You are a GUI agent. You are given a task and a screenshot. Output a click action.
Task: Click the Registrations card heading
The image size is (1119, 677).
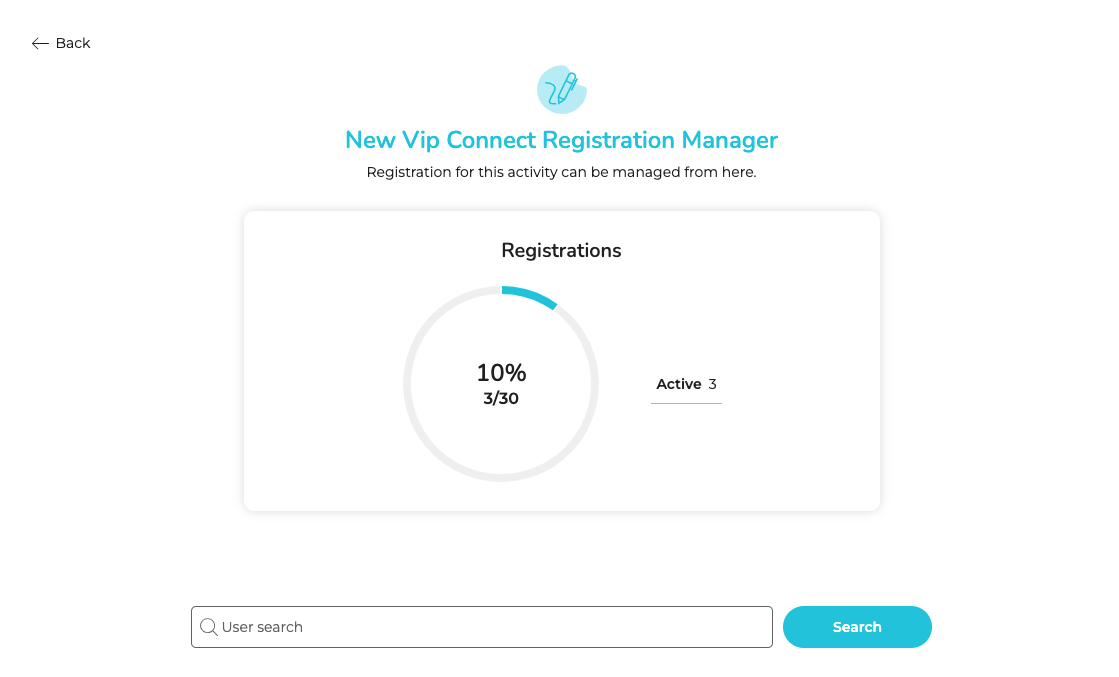[x=561, y=250]
